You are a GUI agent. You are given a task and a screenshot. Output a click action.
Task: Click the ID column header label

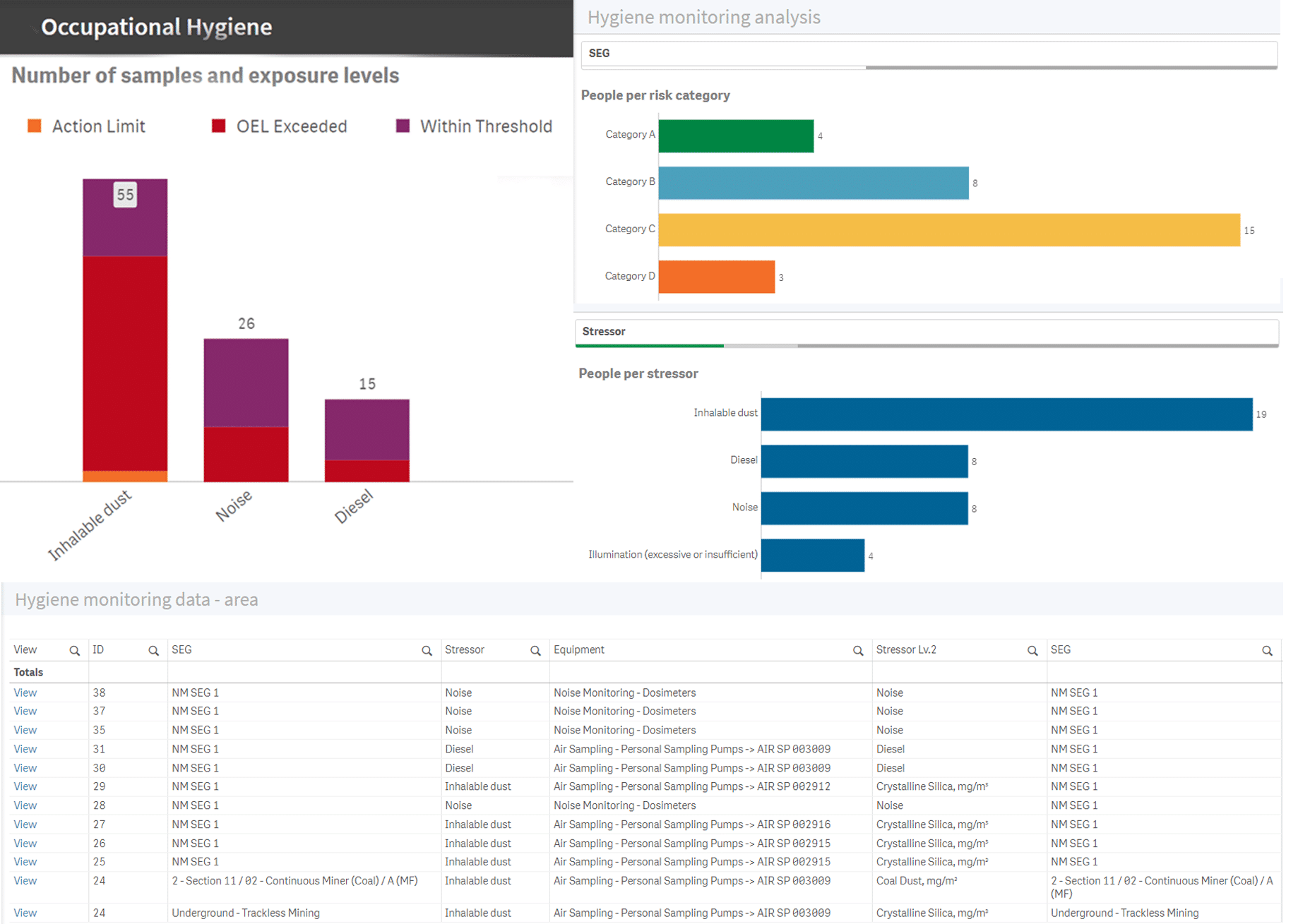pos(98,650)
